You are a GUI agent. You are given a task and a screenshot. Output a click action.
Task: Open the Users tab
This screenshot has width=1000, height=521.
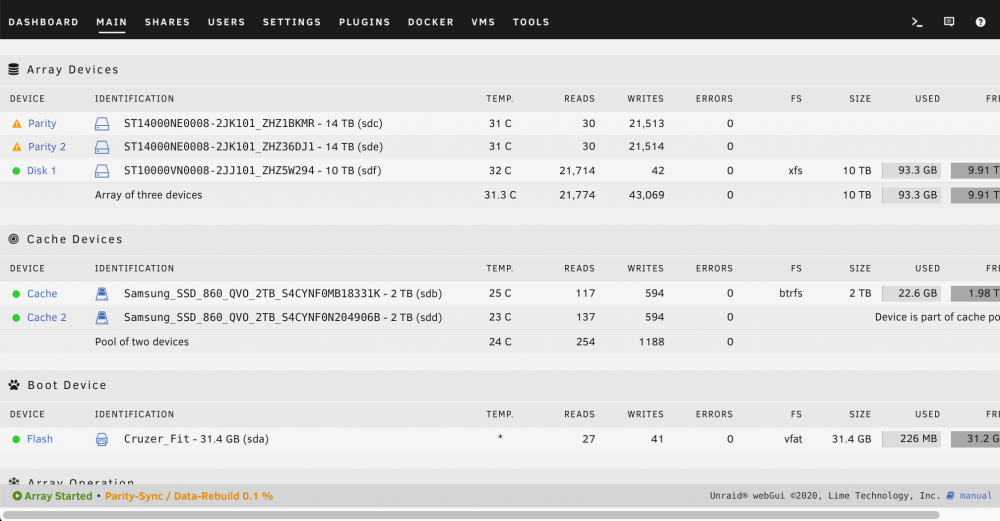(226, 22)
